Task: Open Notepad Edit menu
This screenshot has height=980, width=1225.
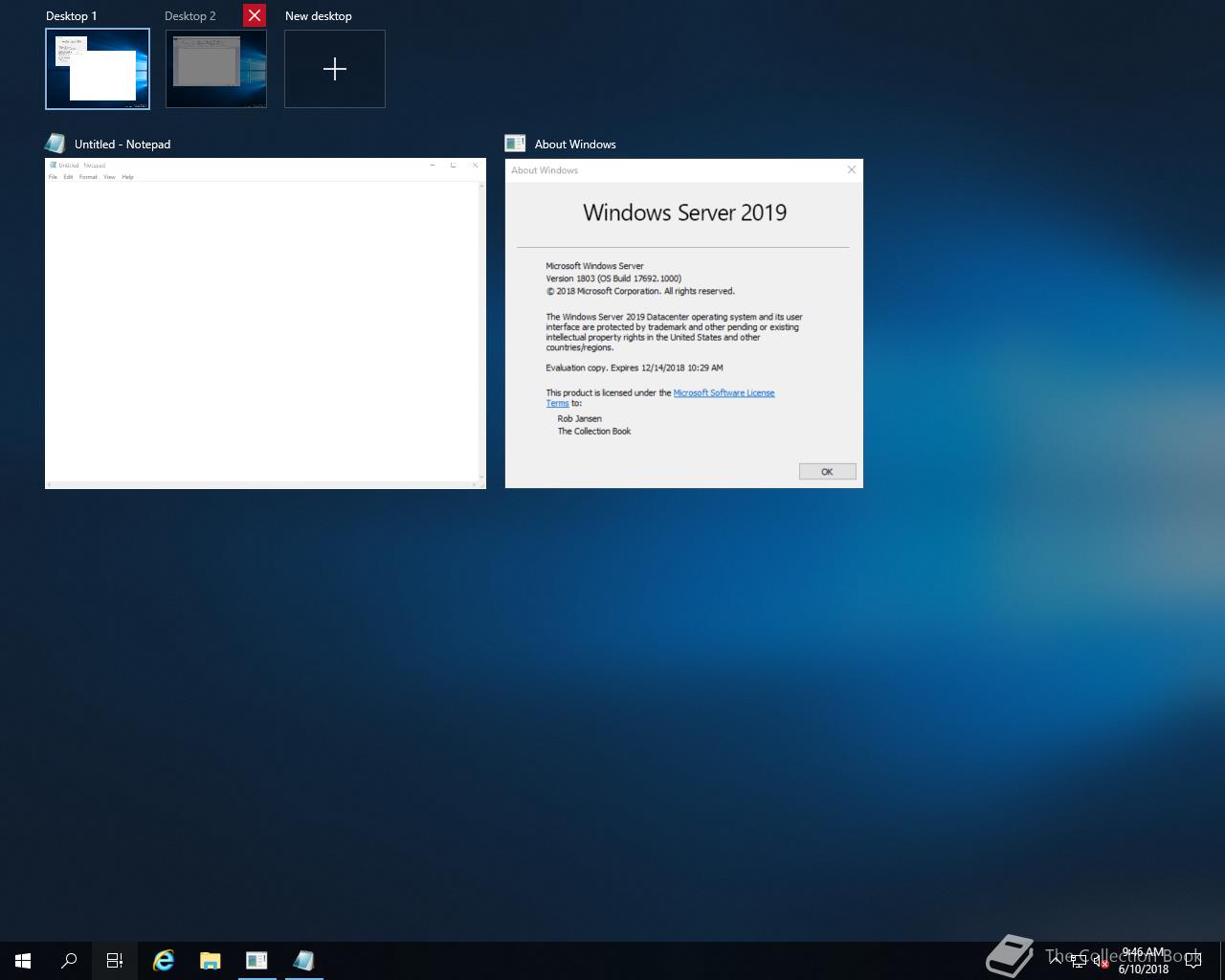Action: [68, 177]
